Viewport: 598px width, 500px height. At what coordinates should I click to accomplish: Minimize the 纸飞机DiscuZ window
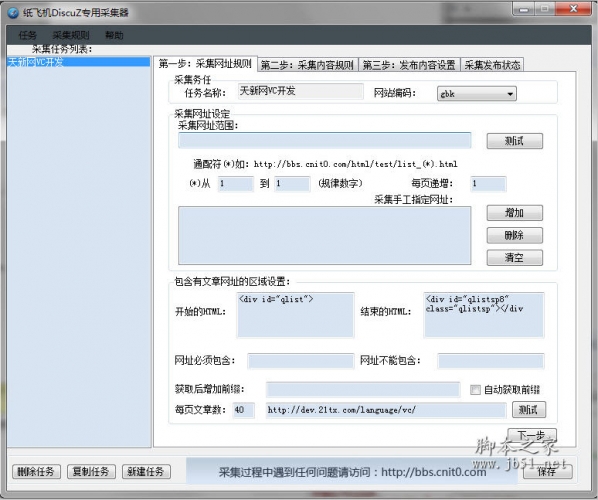(x=524, y=9)
